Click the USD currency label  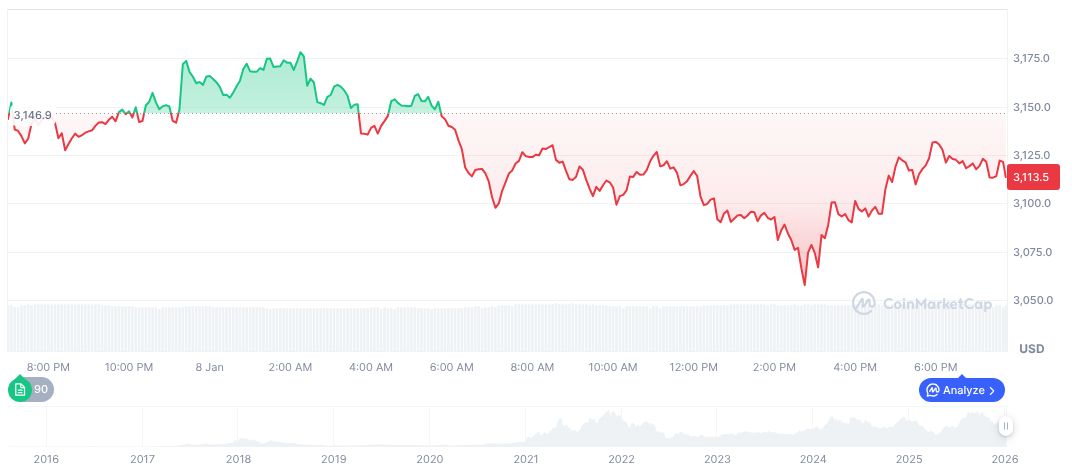[x=1031, y=349]
